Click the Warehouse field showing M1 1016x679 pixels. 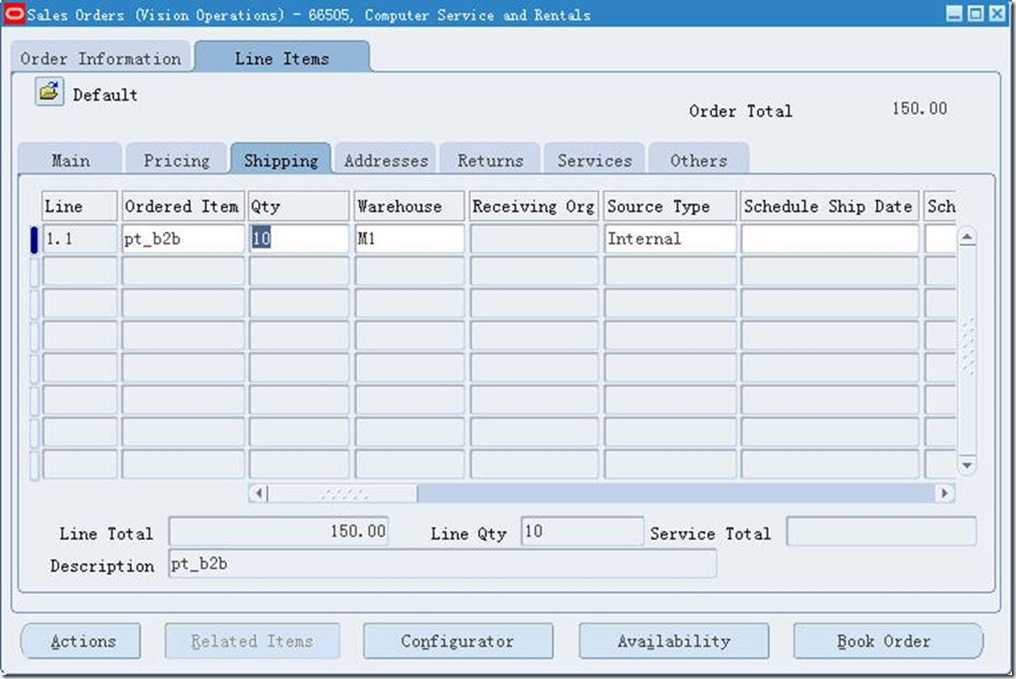(x=409, y=239)
